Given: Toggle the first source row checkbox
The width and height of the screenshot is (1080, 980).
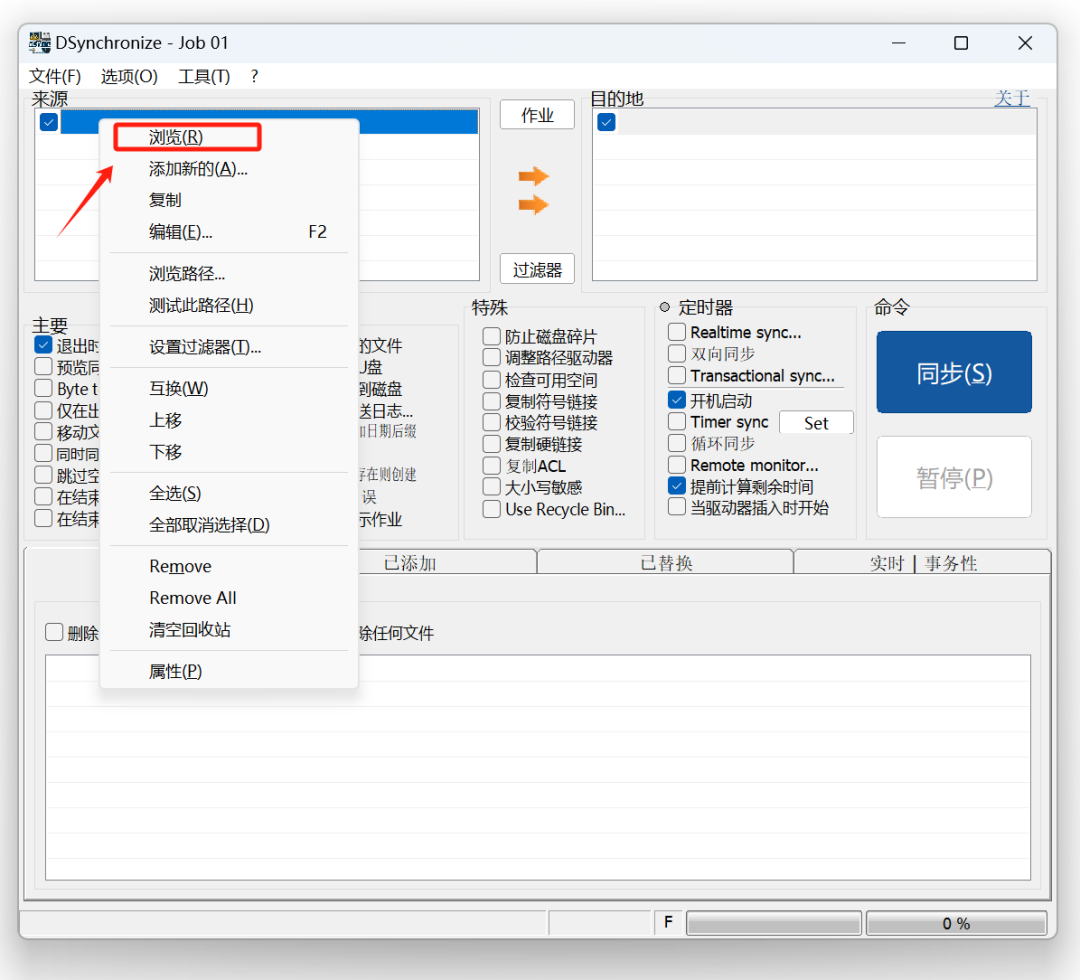Looking at the screenshot, I should click(x=49, y=123).
